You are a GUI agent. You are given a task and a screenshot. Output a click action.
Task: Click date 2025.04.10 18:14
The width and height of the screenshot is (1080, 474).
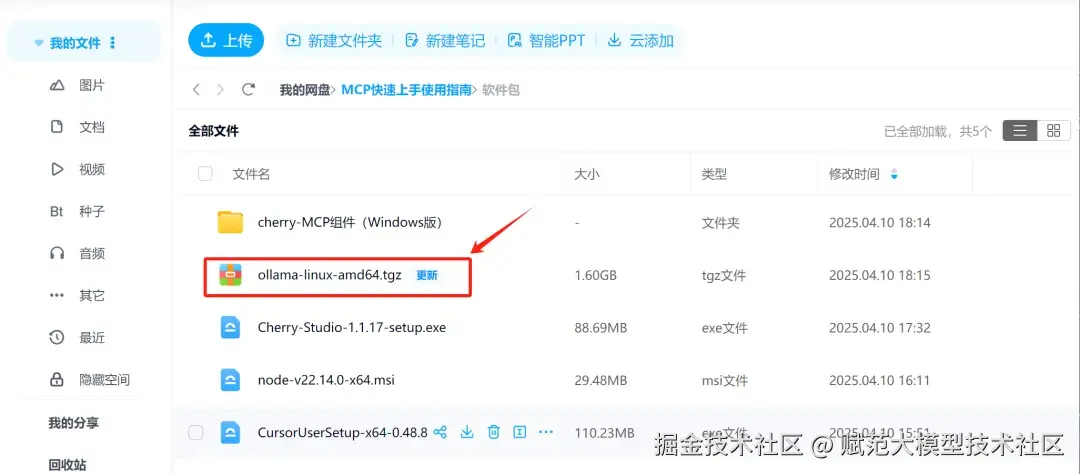(x=880, y=223)
